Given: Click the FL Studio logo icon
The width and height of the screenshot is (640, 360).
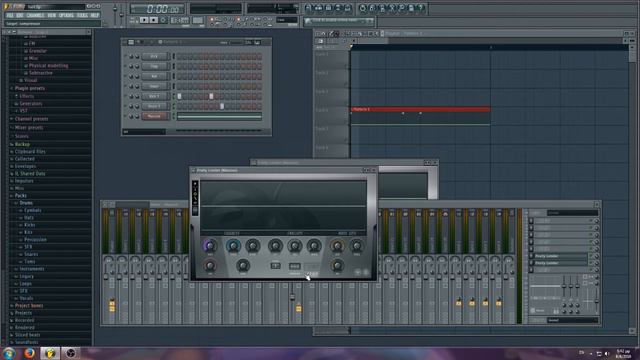Looking at the screenshot, I should click(x=7, y=6).
